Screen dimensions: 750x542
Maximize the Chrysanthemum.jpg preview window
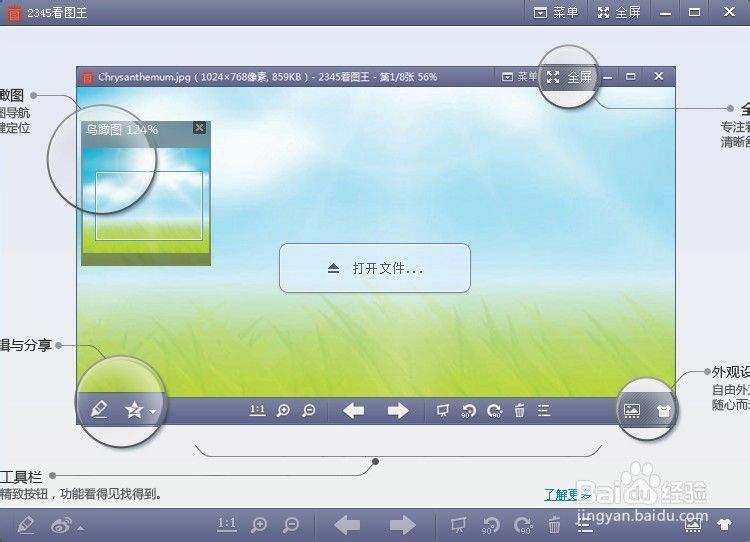(x=631, y=77)
